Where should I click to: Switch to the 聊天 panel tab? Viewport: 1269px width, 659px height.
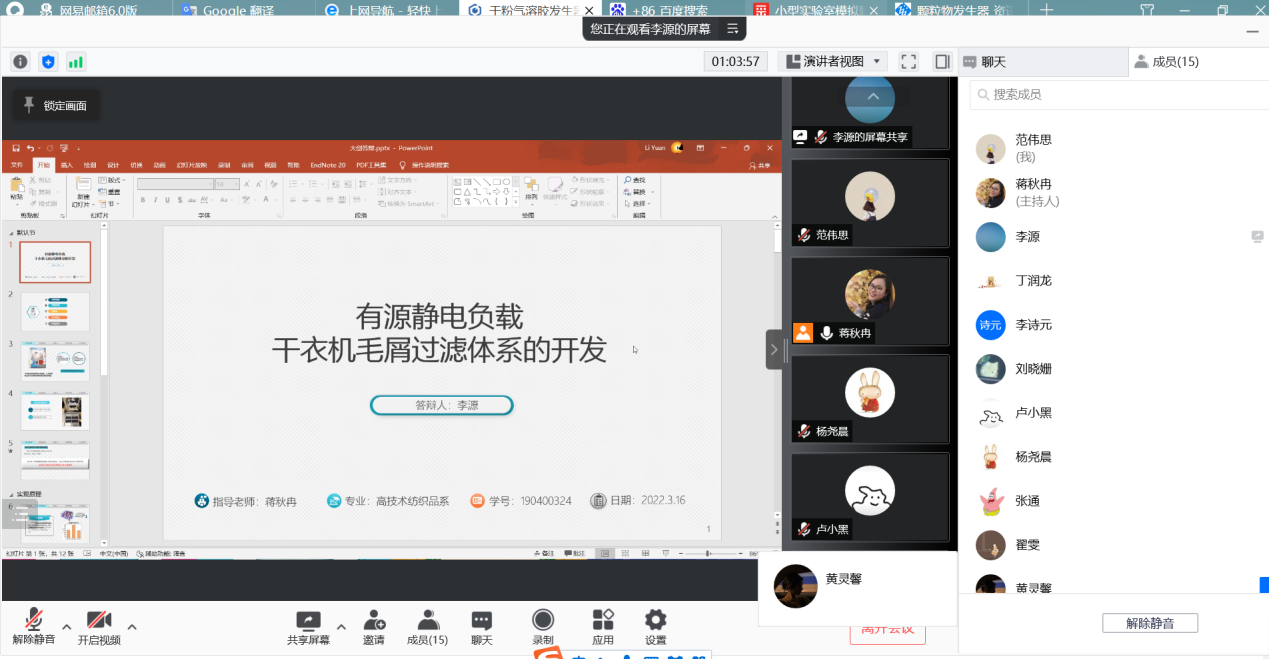1040,62
